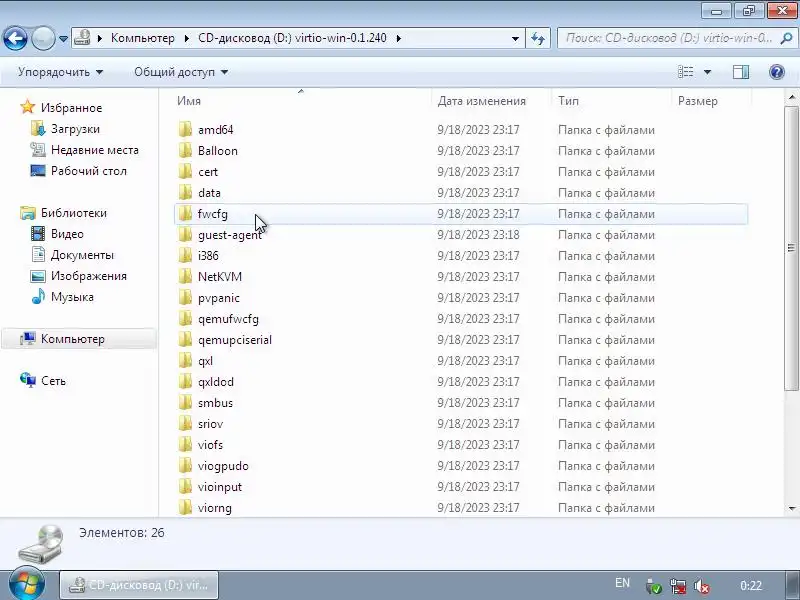Select Библиотеки in the navigation pane
This screenshot has height=600, width=800.
73,213
